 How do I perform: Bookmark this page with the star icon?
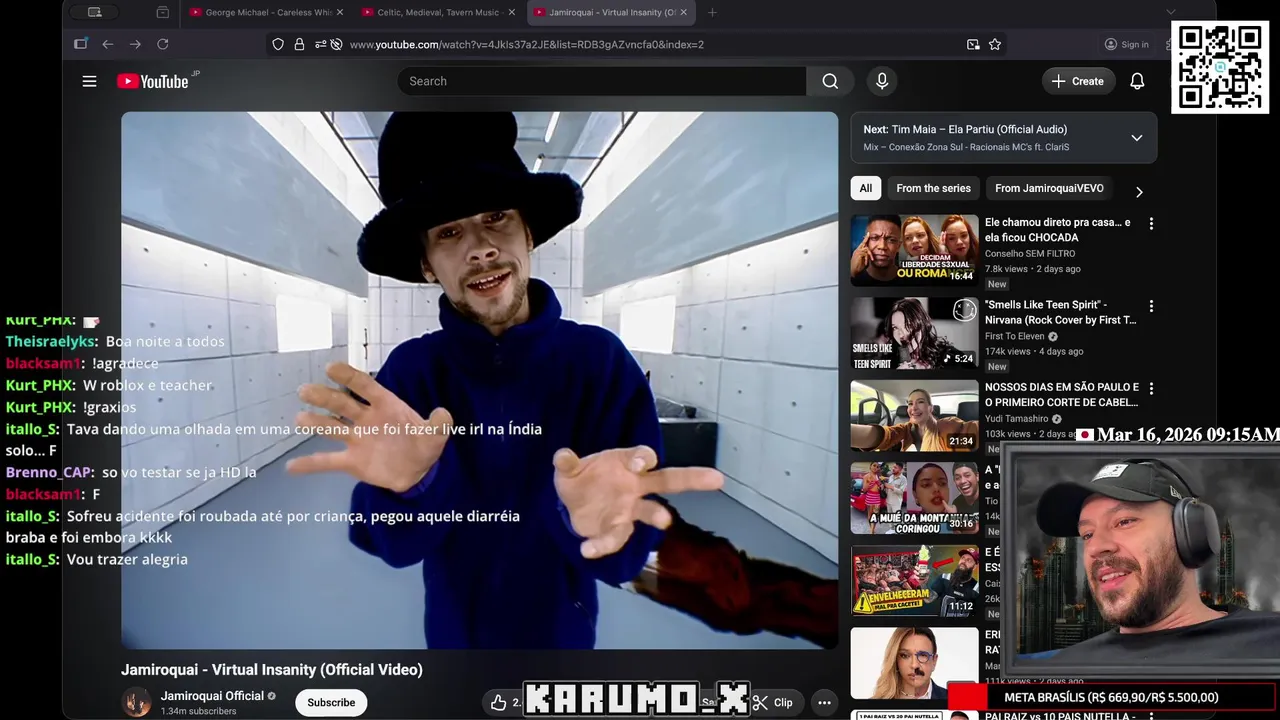tap(995, 44)
